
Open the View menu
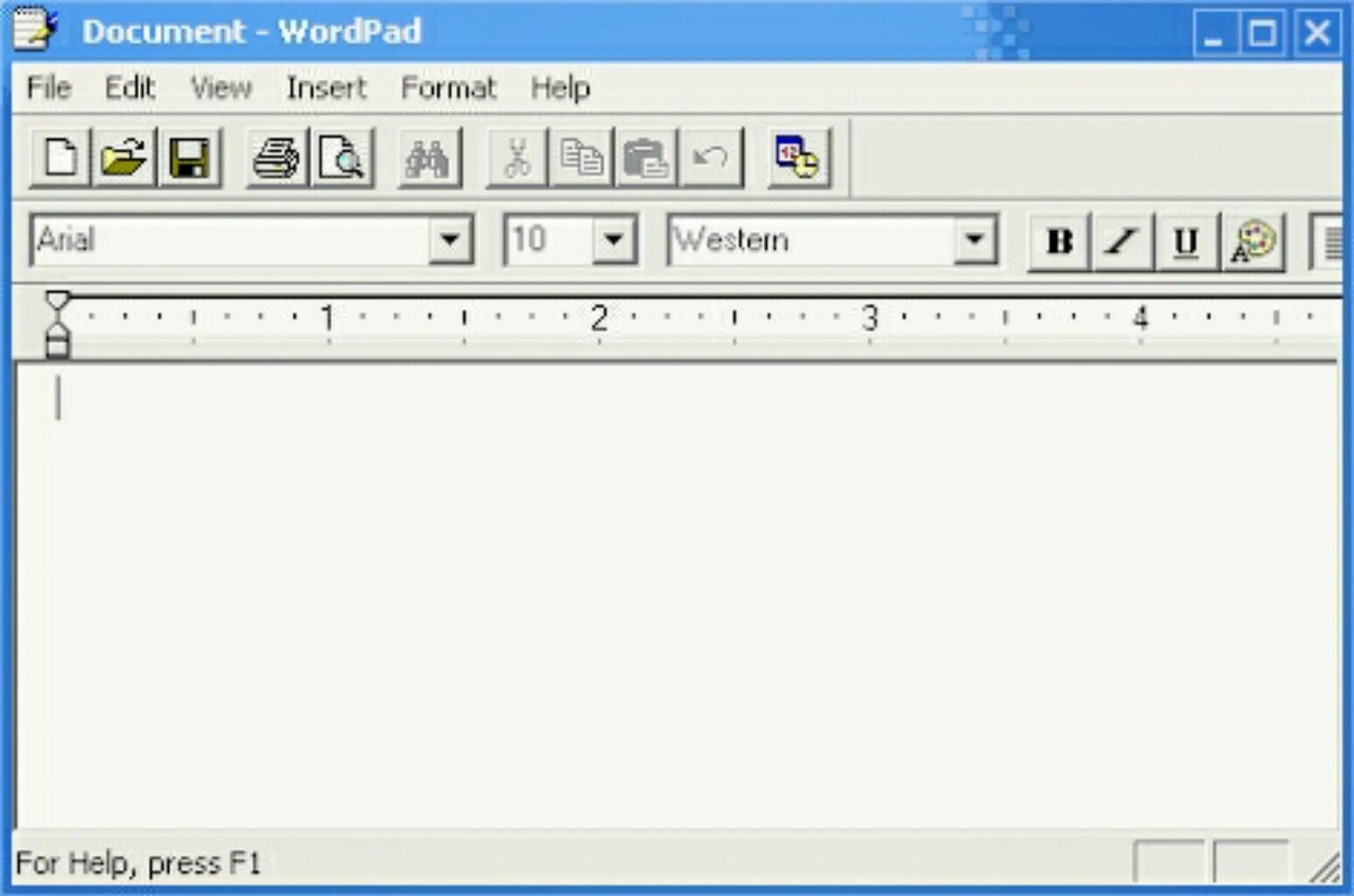[x=221, y=87]
